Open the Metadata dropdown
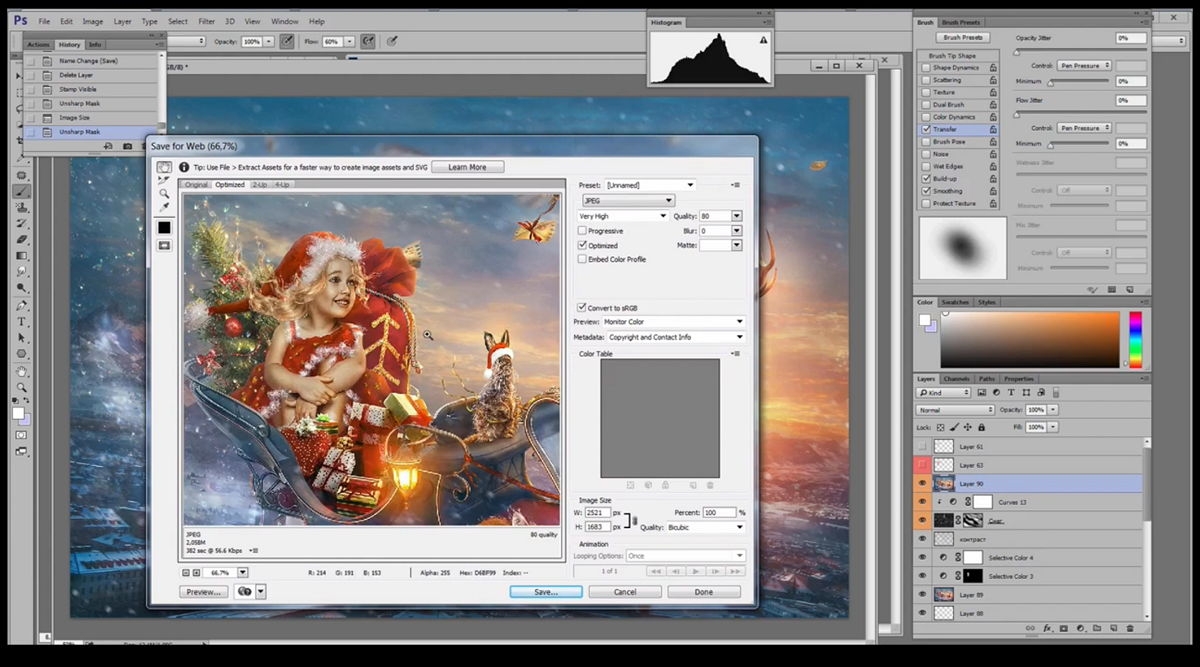Image resolution: width=1200 pixels, height=667 pixels. coord(676,337)
